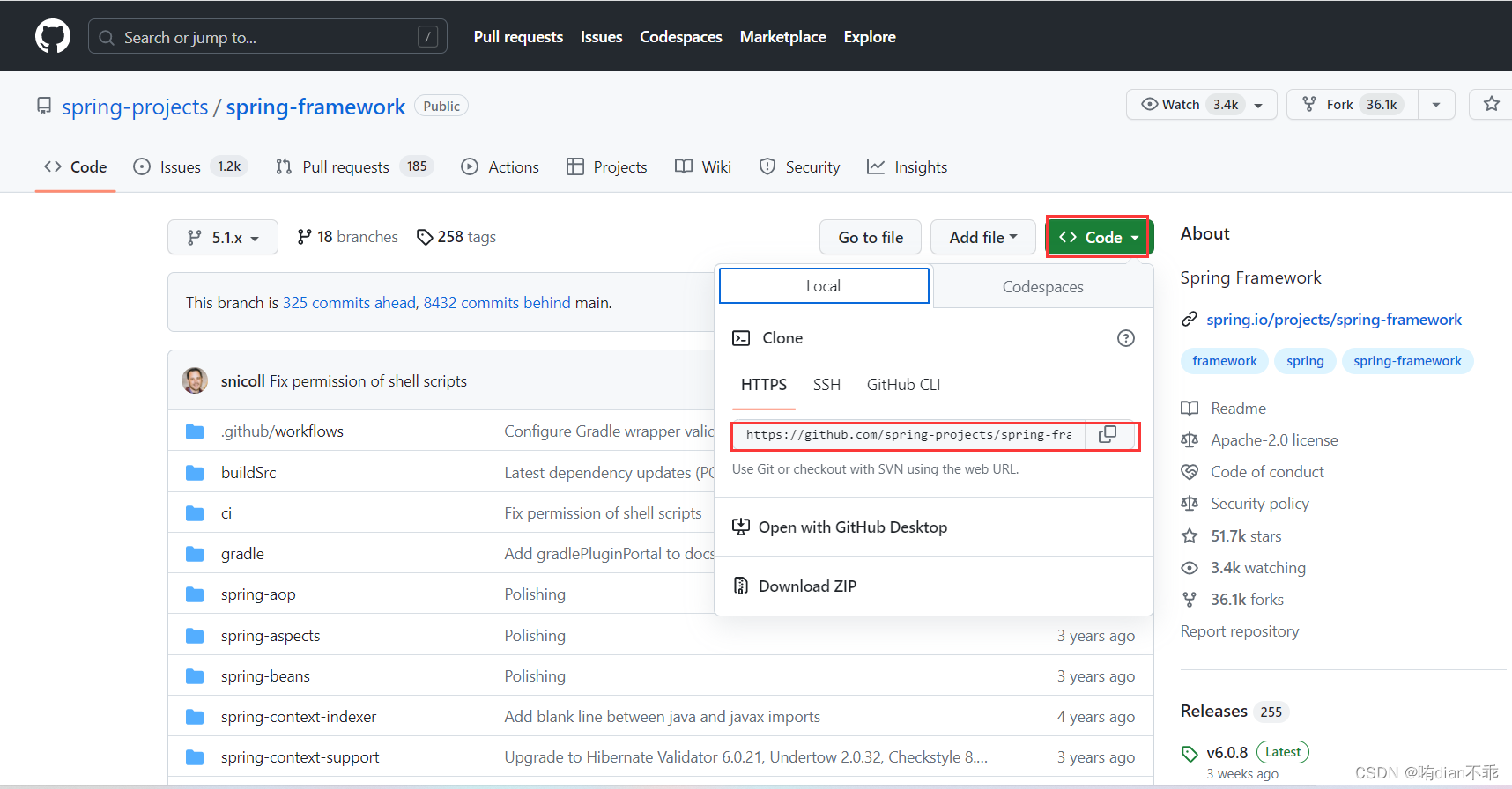Screen dimensions: 1512x789
Task: Click the spring-beans folder icon
Action: click(x=195, y=676)
